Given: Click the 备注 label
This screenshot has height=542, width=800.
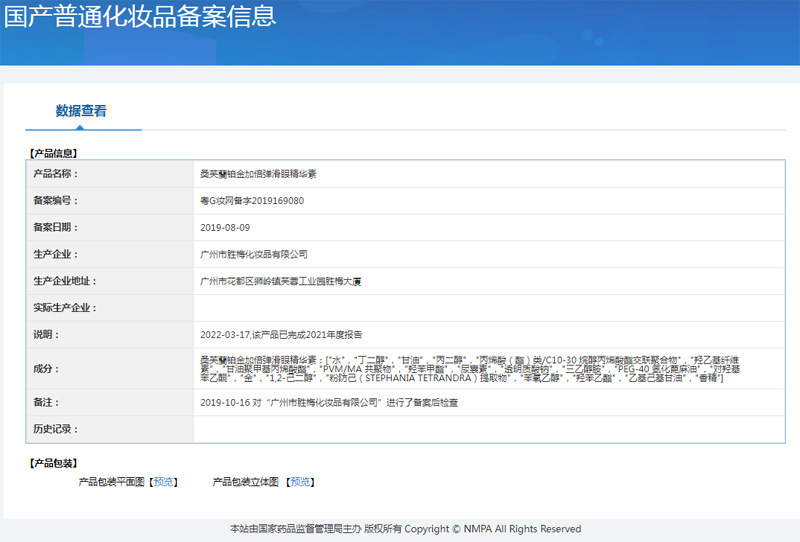Looking at the screenshot, I should (46, 402).
